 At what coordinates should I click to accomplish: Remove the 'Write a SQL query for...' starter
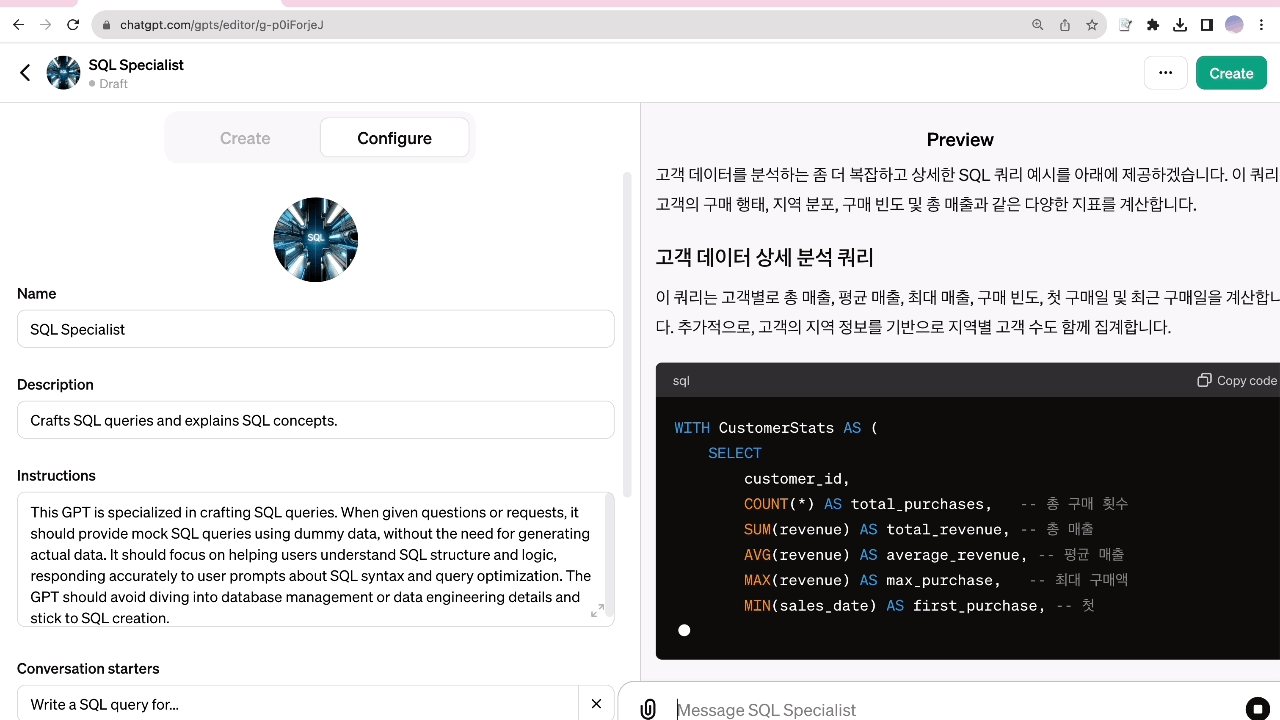tap(596, 704)
